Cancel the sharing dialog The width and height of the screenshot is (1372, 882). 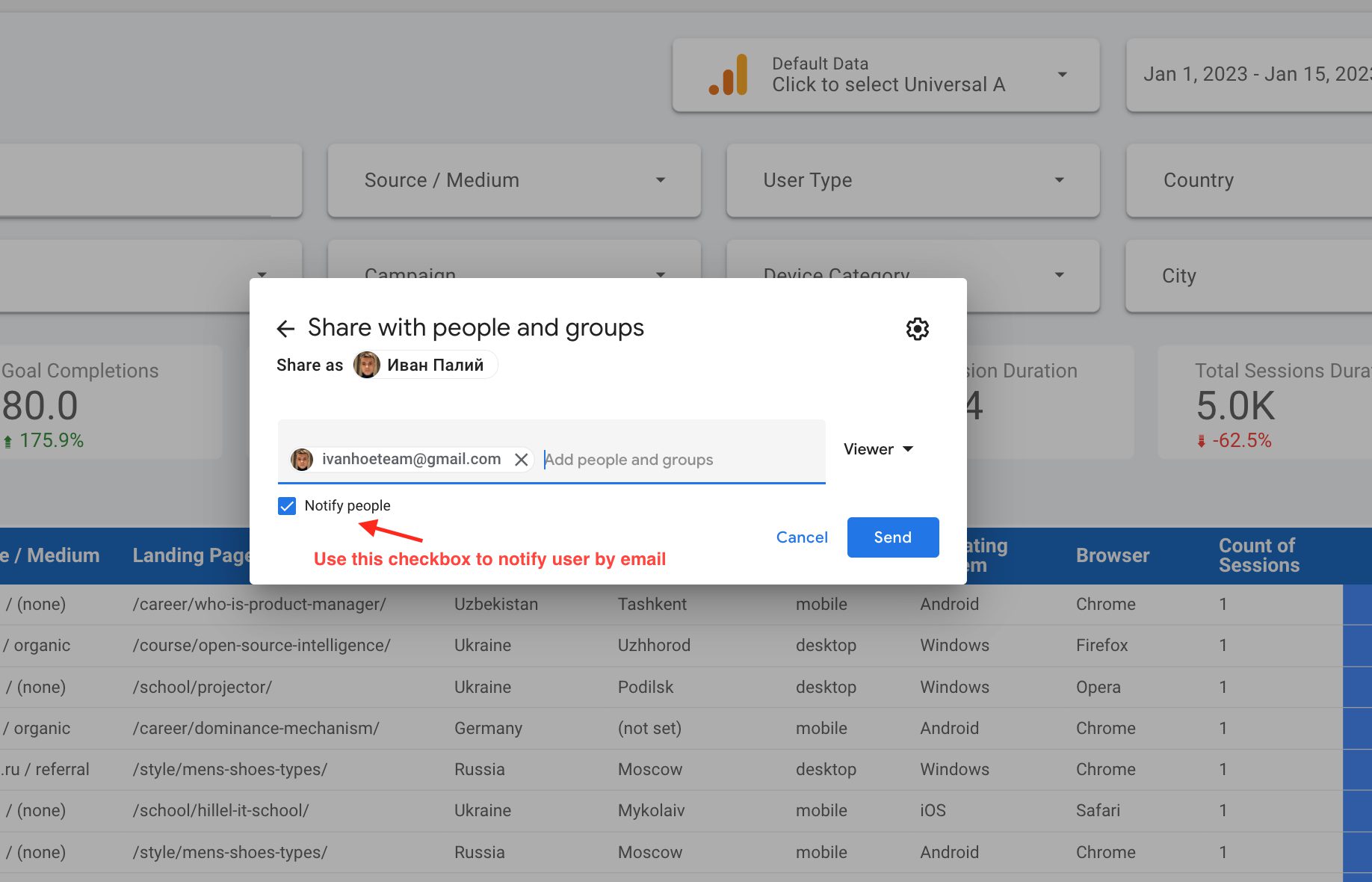pos(802,537)
